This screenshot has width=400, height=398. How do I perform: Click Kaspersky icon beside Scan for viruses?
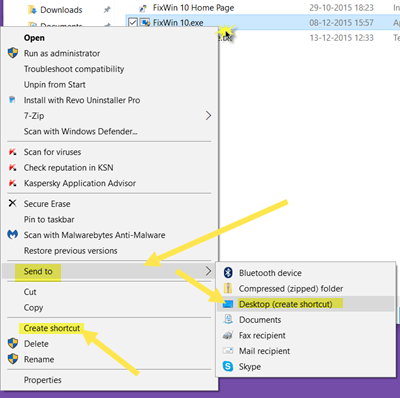(13, 152)
